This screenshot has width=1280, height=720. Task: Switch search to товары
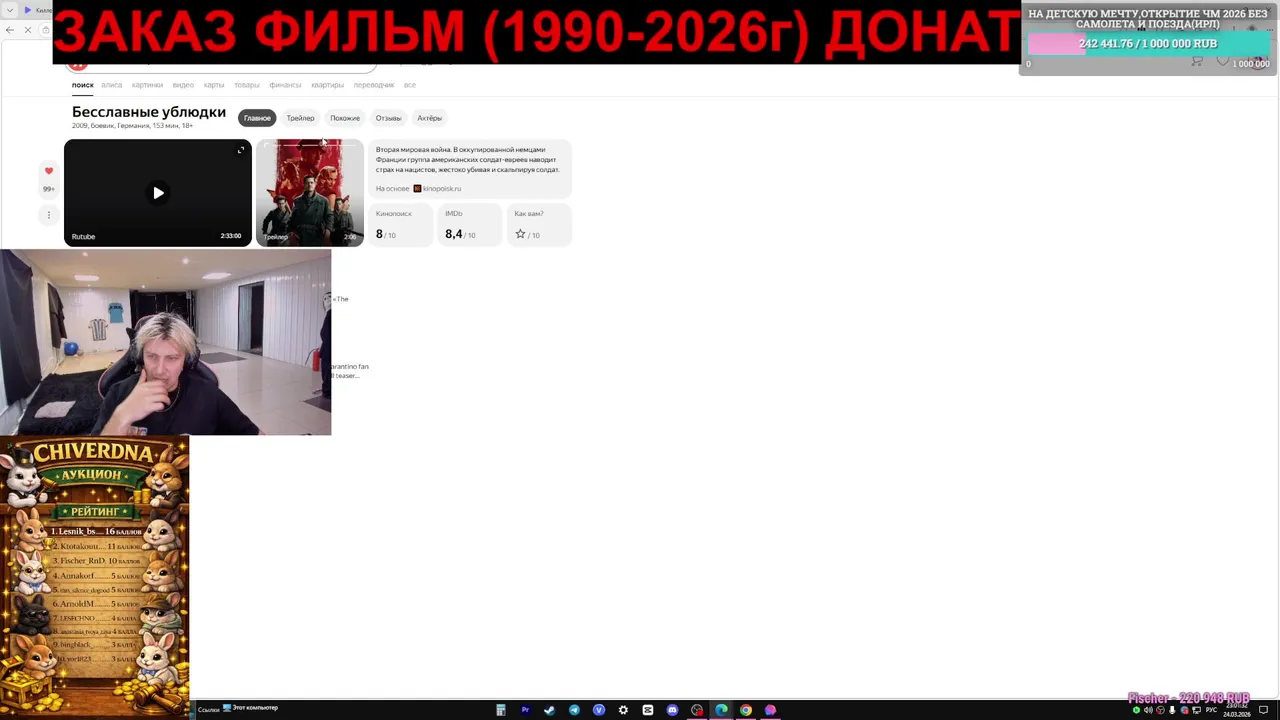point(247,85)
